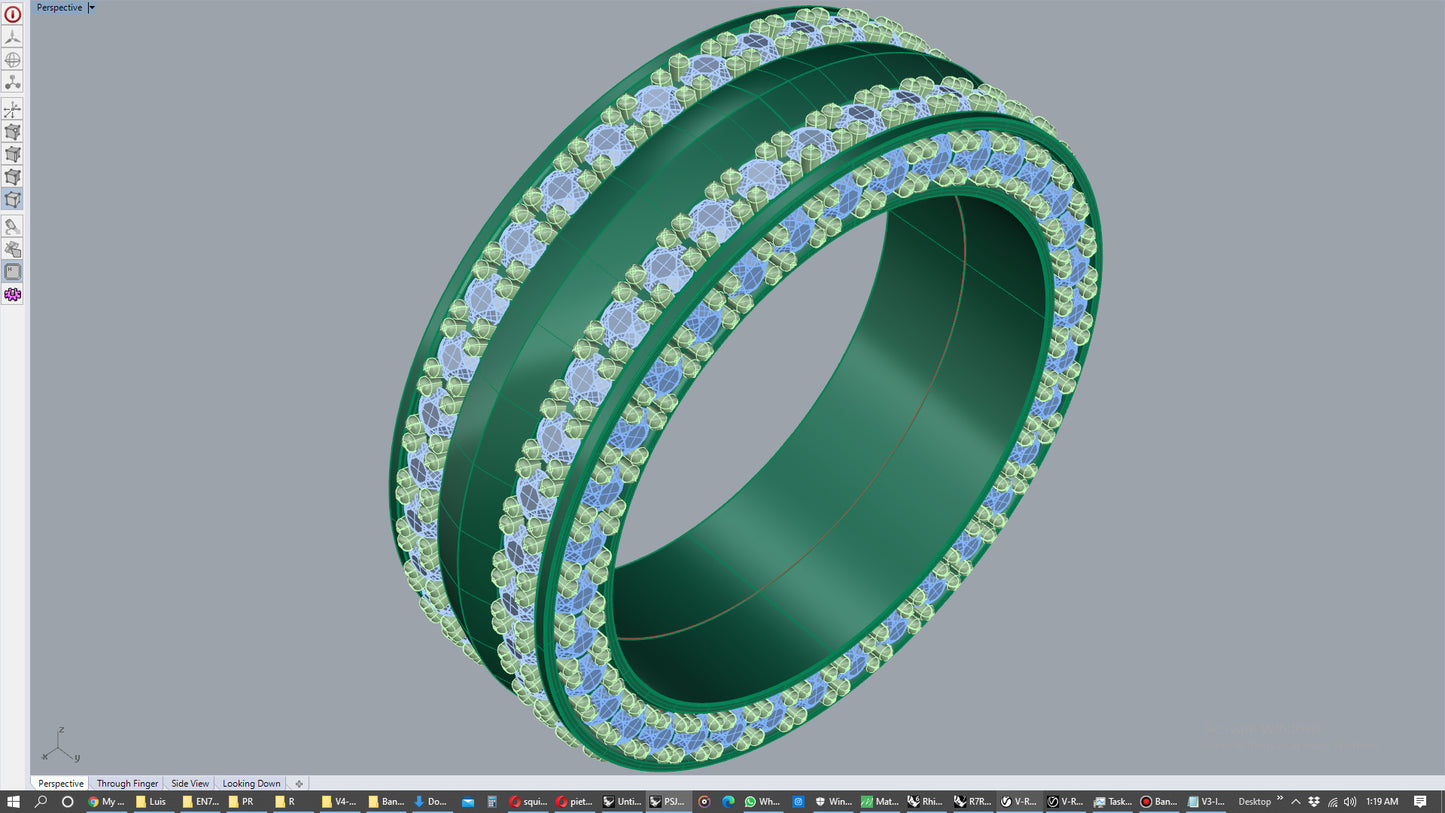Switch to the Looking Down viewport tab
Screen dimensions: 1445x813
[x=251, y=784]
